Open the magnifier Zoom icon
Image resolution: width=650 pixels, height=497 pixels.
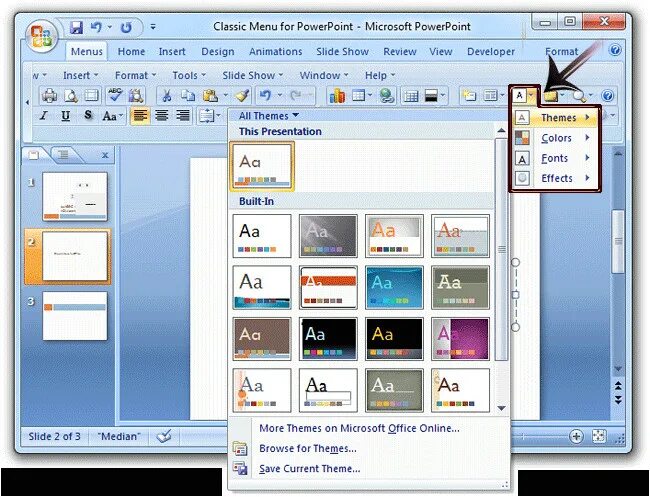click(579, 96)
